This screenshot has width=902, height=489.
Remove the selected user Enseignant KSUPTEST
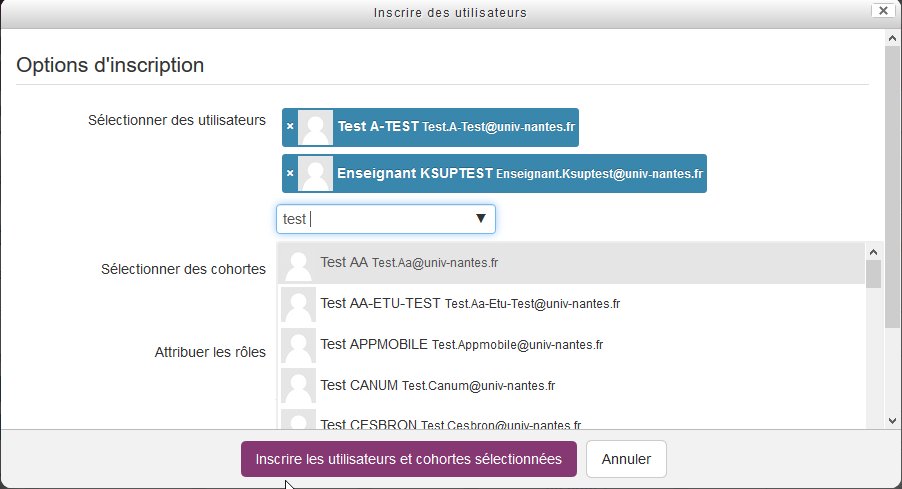click(x=290, y=173)
